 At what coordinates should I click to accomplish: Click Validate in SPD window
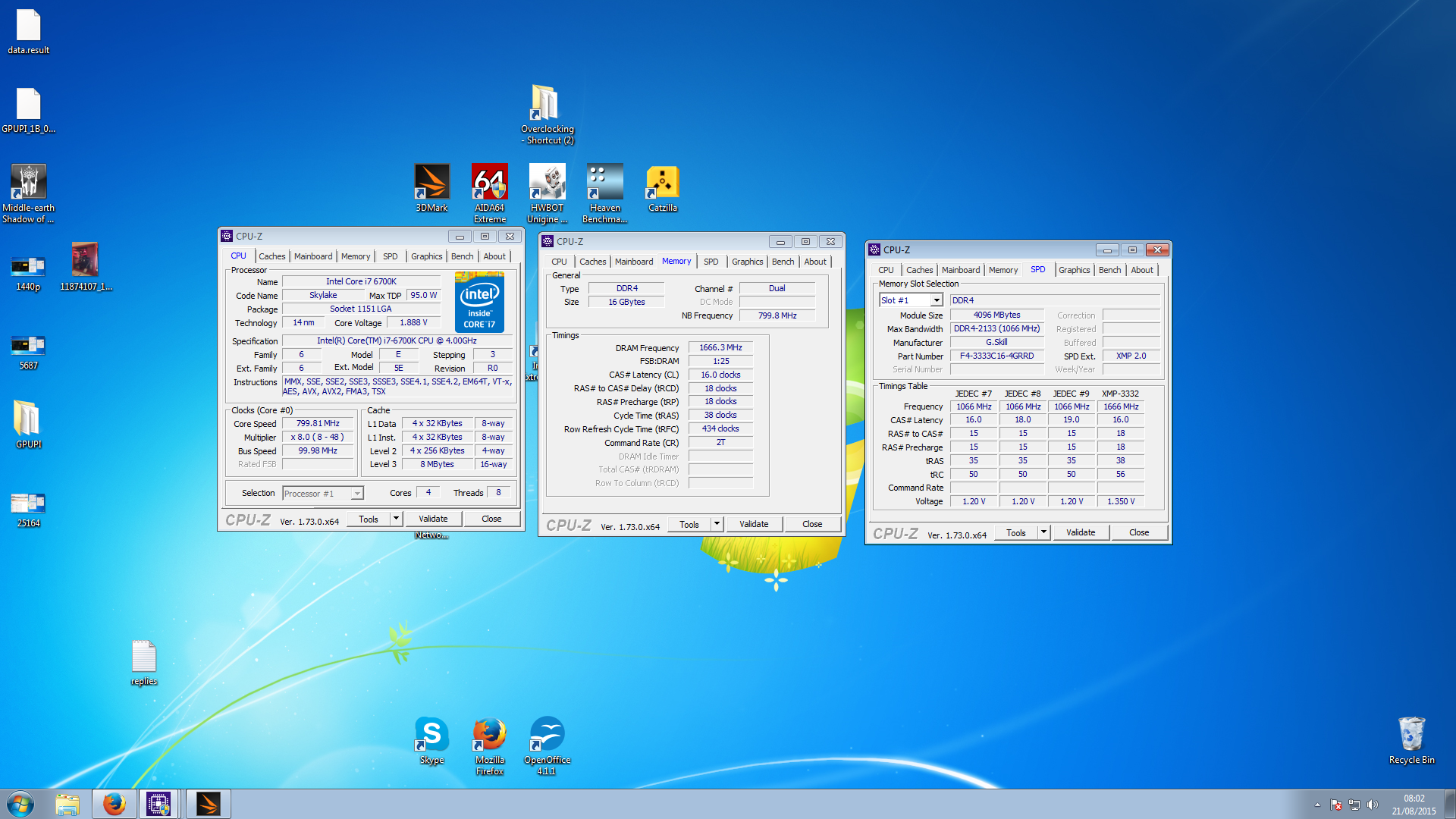point(1081,532)
